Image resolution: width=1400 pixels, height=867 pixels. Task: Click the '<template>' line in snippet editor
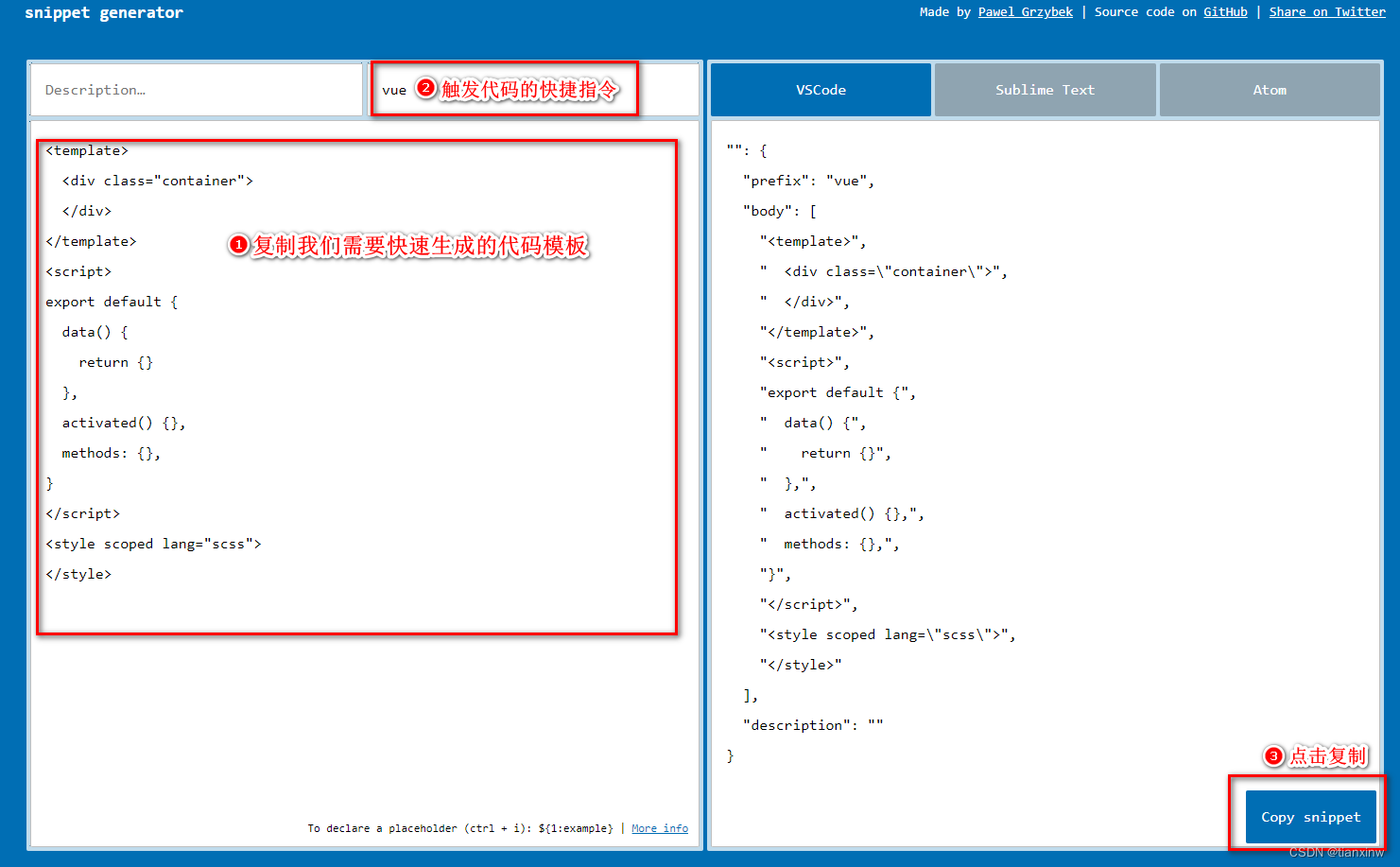(x=87, y=150)
